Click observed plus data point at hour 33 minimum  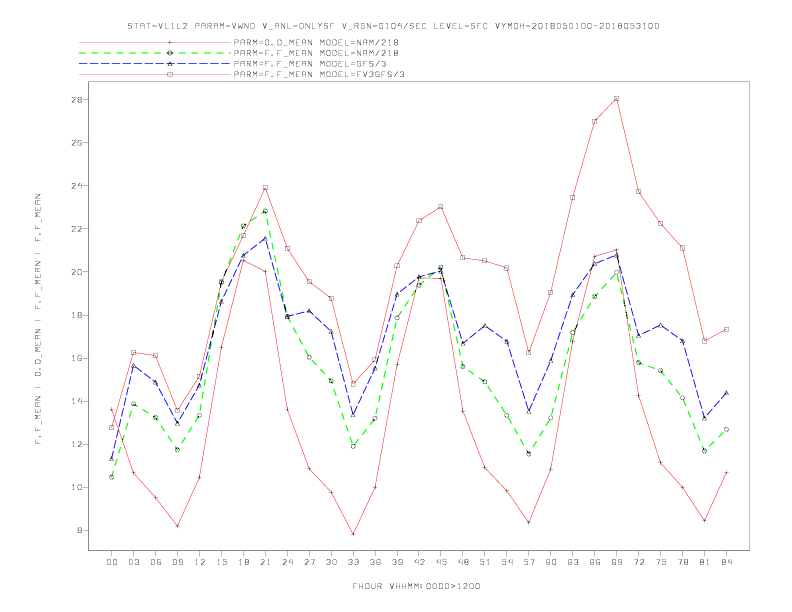(x=353, y=534)
